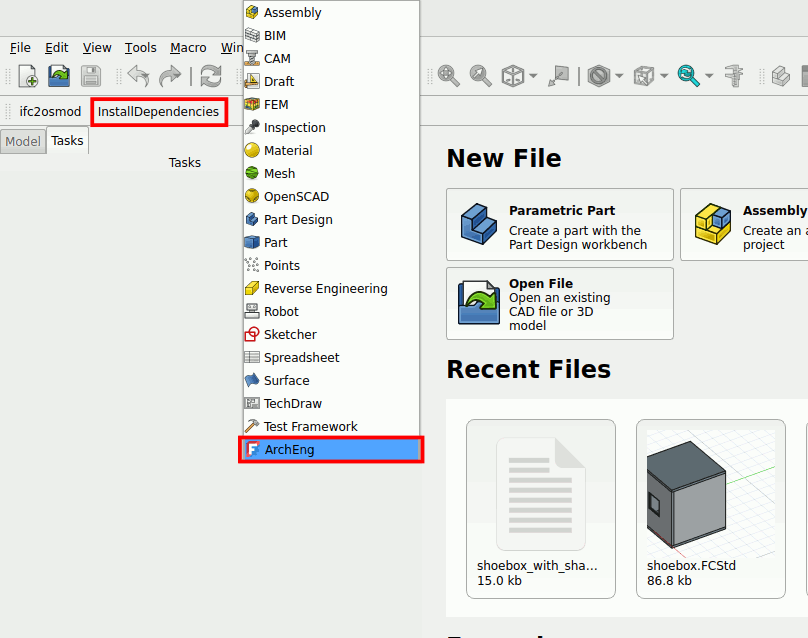Click the Measure tool icon
Screen dimensions: 808x638
pos(737,76)
